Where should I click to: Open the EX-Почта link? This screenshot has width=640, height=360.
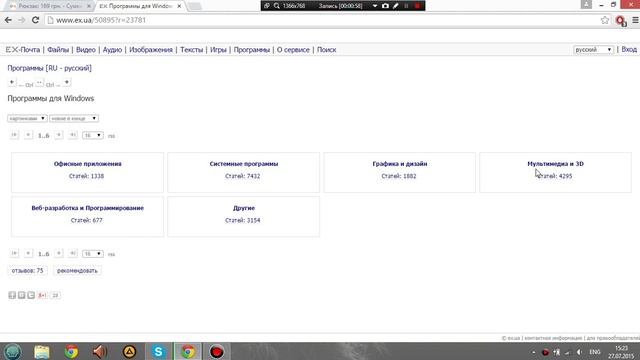click(23, 50)
